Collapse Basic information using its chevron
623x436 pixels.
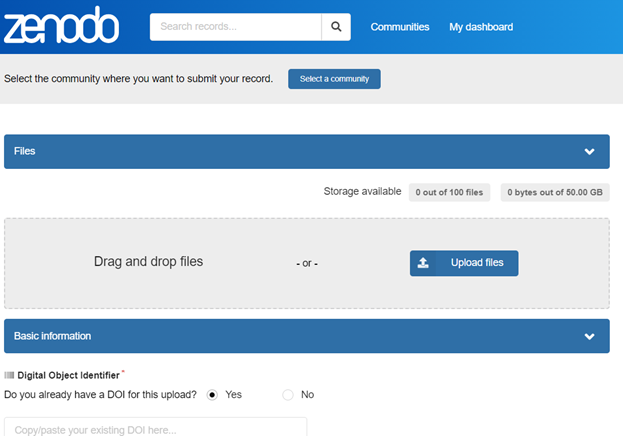click(589, 336)
